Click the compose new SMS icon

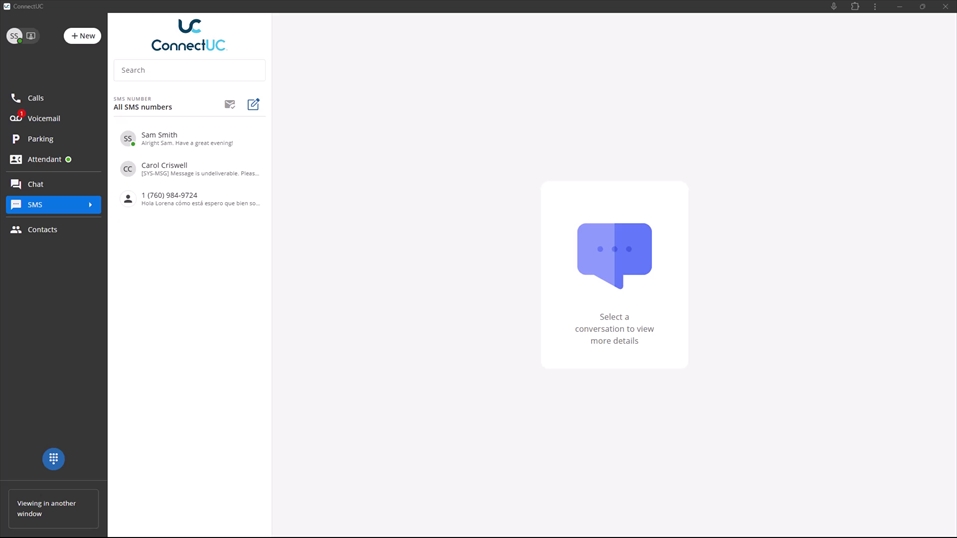click(253, 104)
